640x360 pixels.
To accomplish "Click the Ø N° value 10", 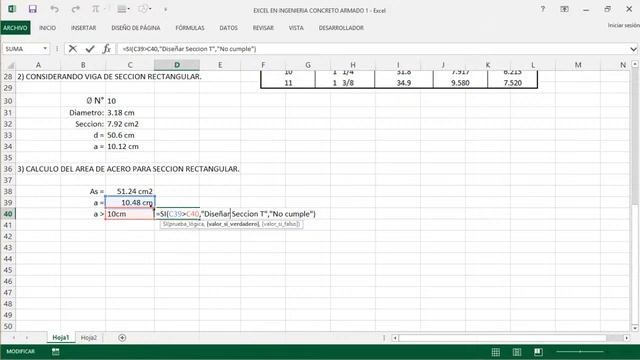I will 130,101.
